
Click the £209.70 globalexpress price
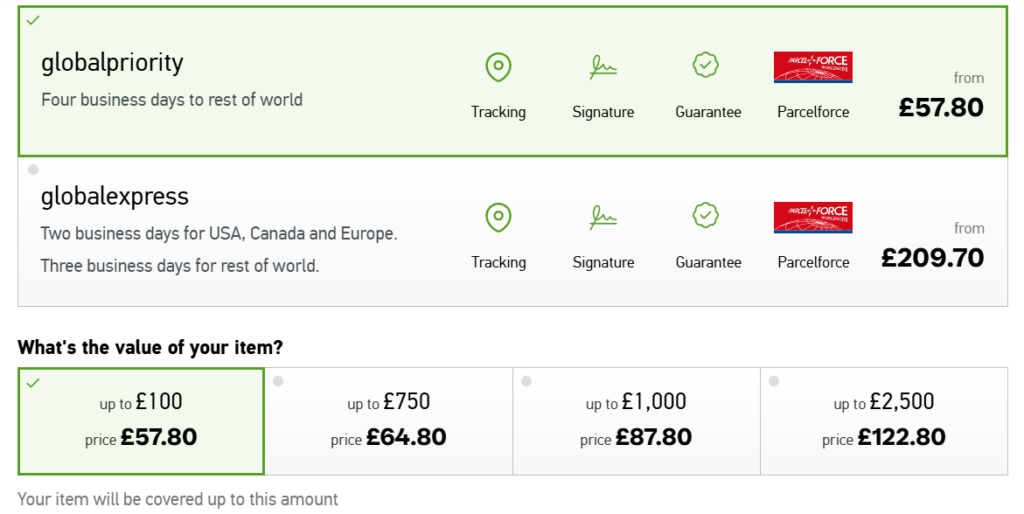932,258
